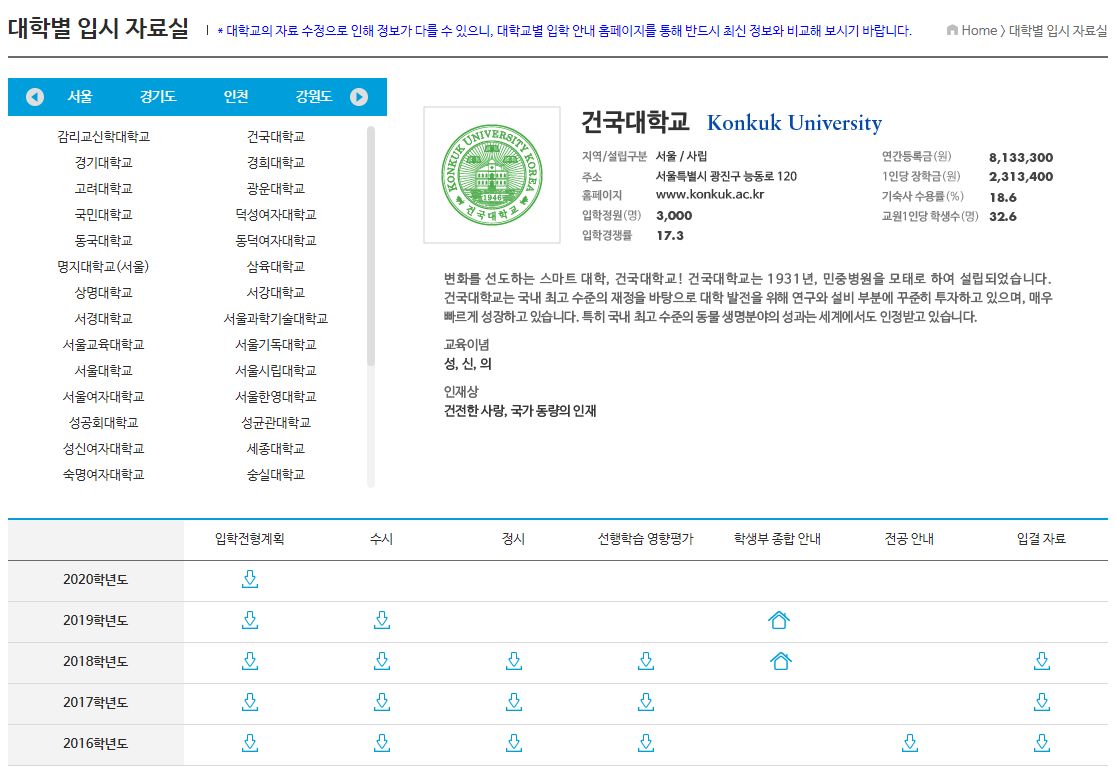
Task: Select the 경기도 region tab
Action: click(x=158, y=97)
